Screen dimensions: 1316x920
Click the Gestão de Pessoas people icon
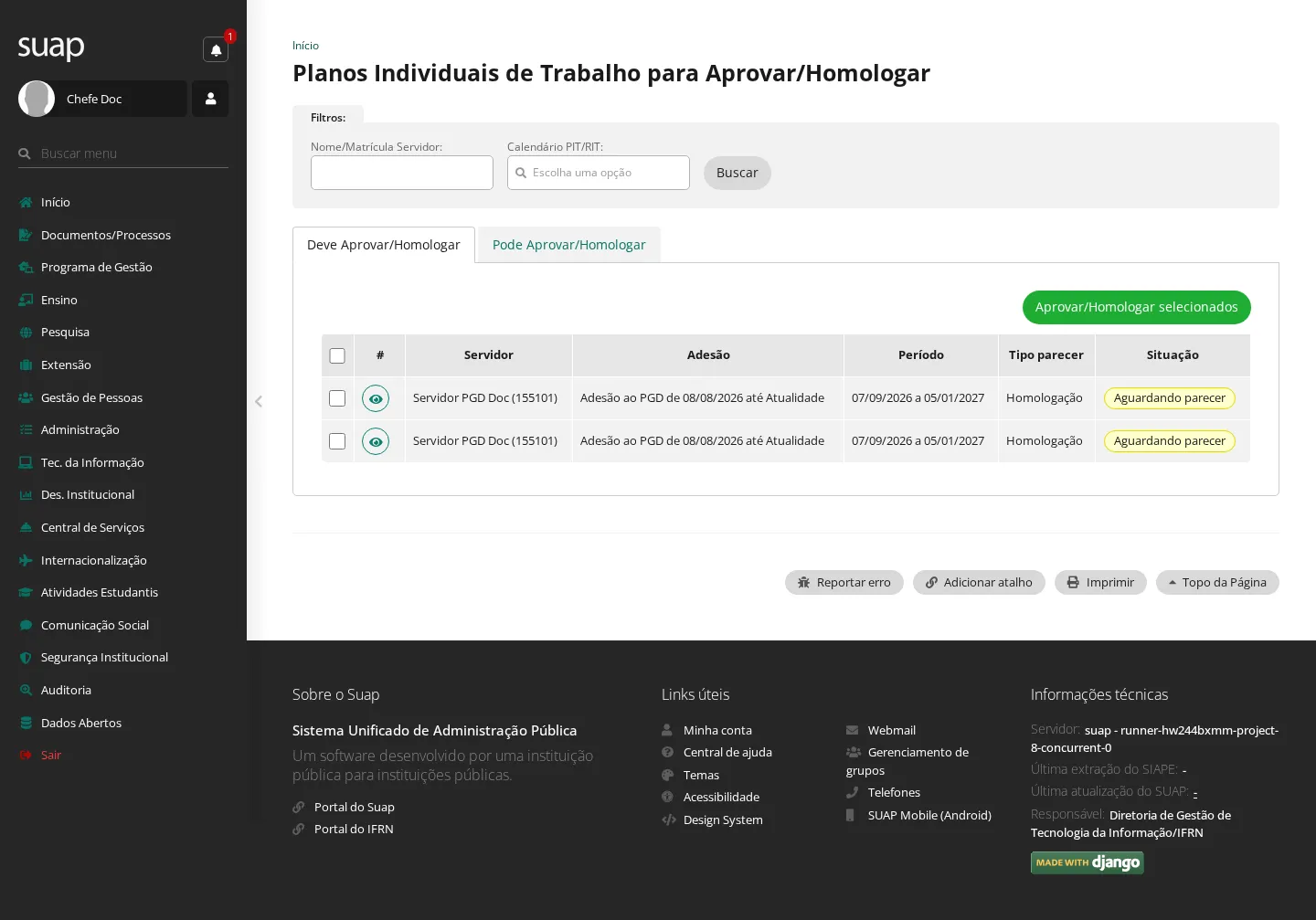[x=26, y=397]
